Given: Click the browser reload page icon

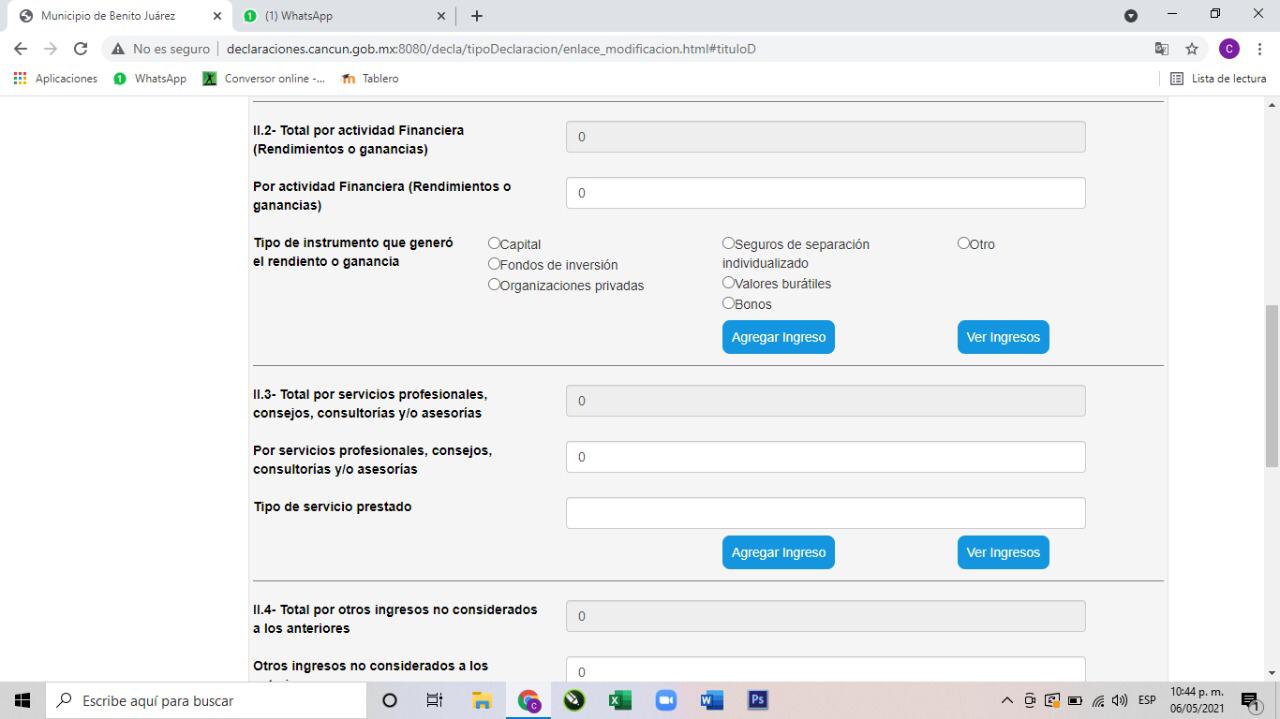Looking at the screenshot, I should point(80,49).
